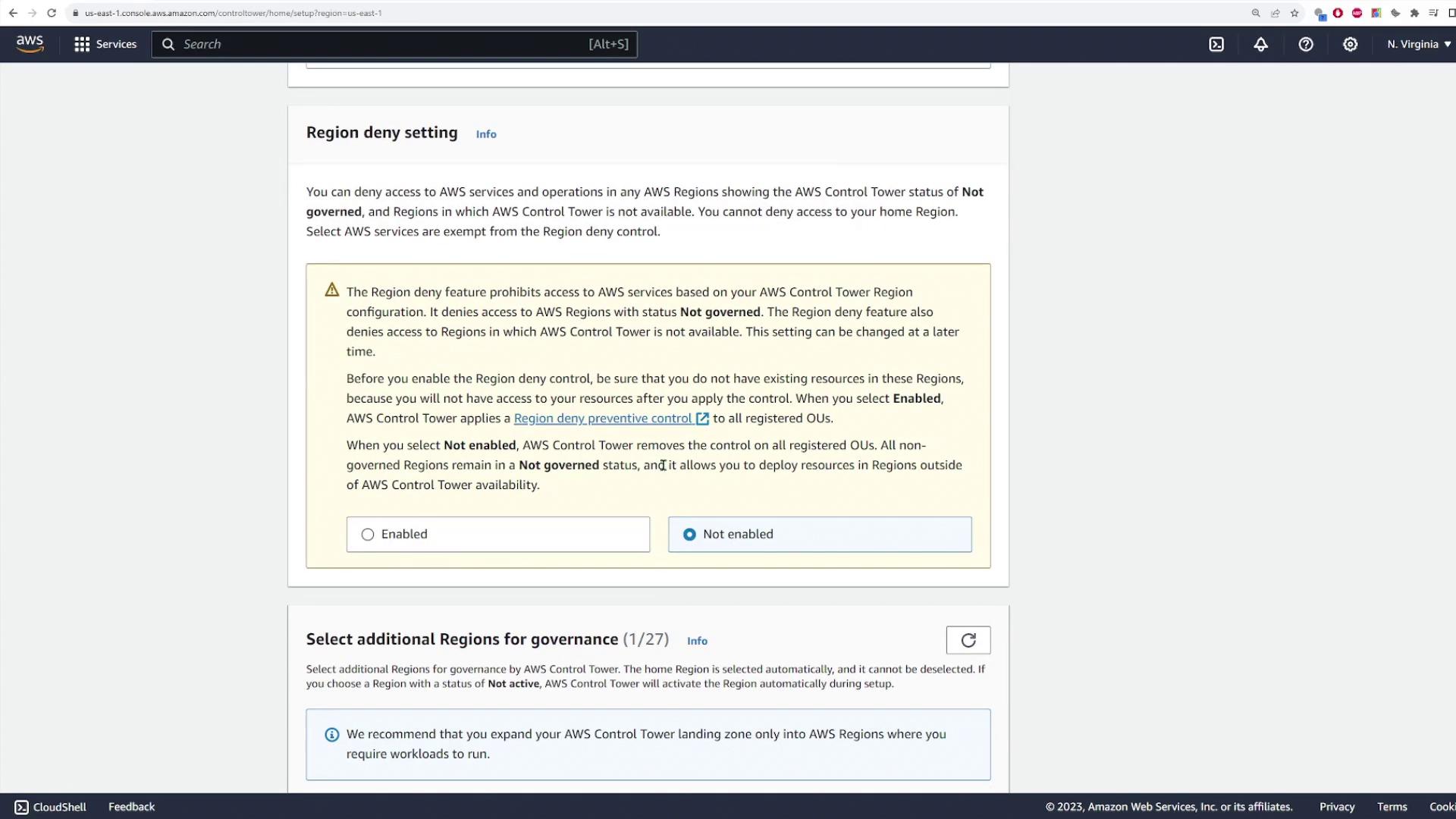
Task: Open the Feedback footer item
Action: pyautogui.click(x=131, y=807)
